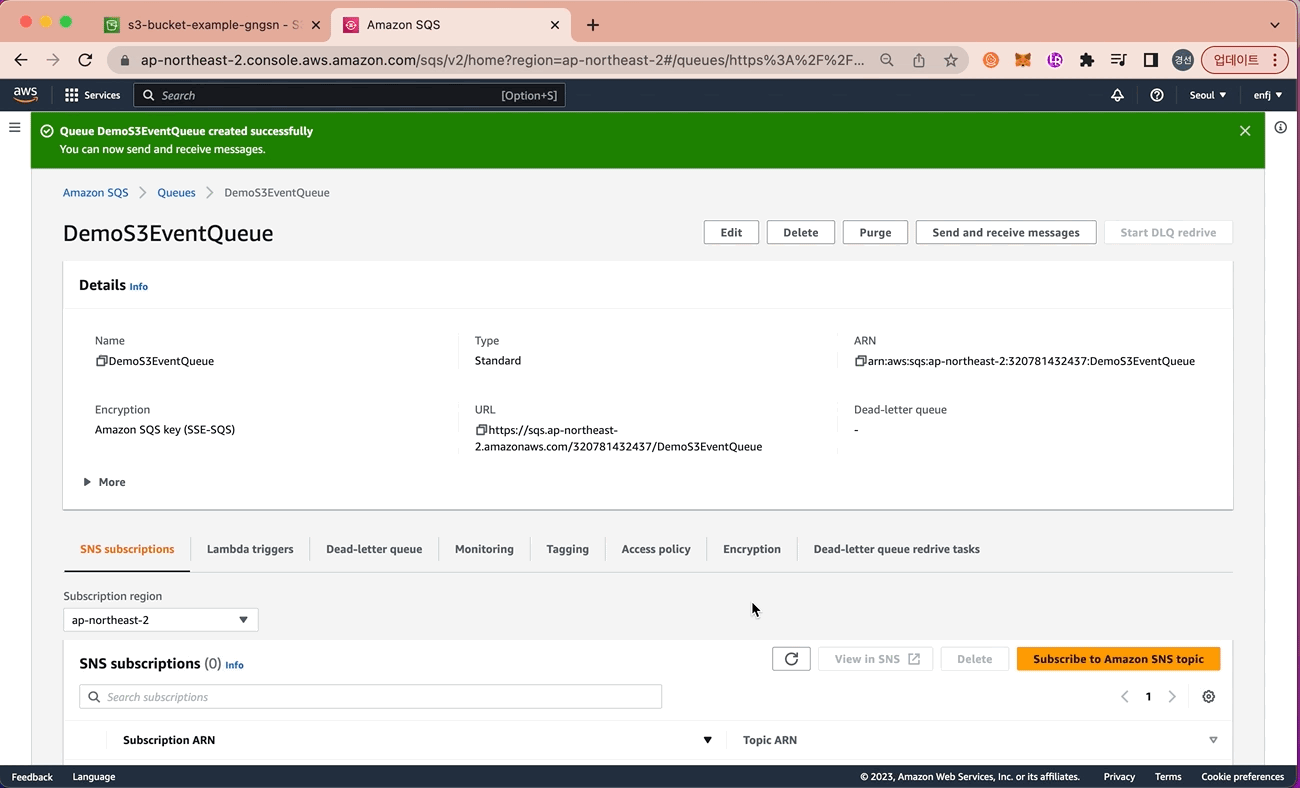Image resolution: width=1300 pixels, height=788 pixels.
Task: Open Cookie preferences footer link
Action: pyautogui.click(x=1243, y=777)
